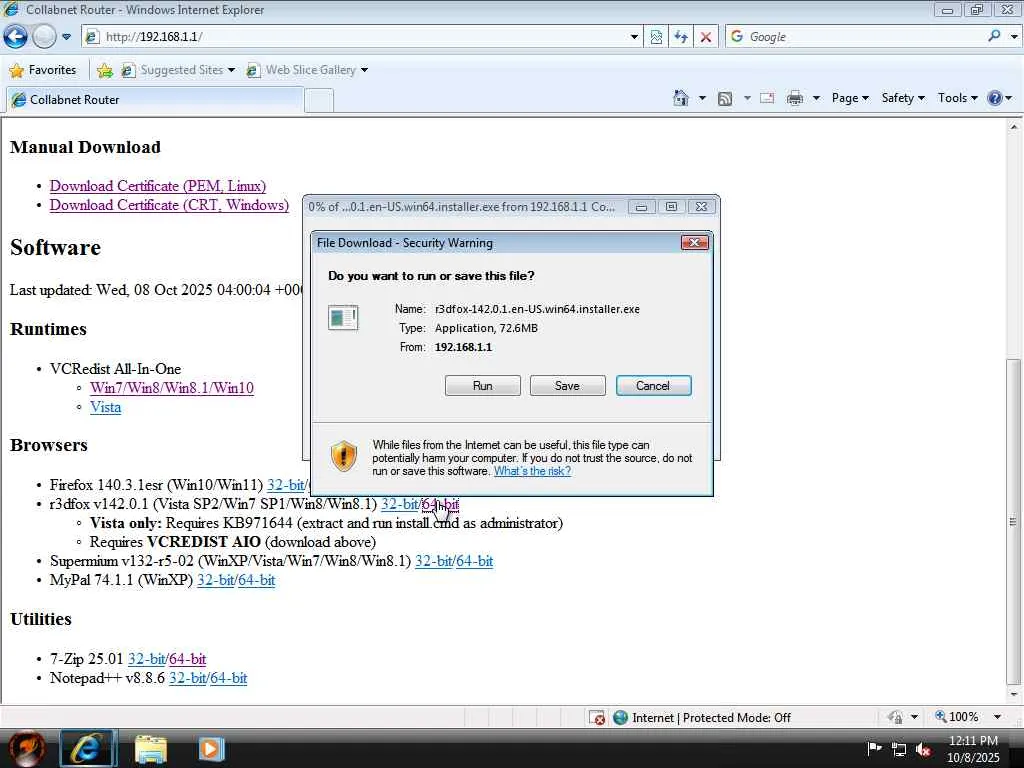Open a new blank tab
Image resolution: width=1024 pixels, height=768 pixels.
coord(319,101)
